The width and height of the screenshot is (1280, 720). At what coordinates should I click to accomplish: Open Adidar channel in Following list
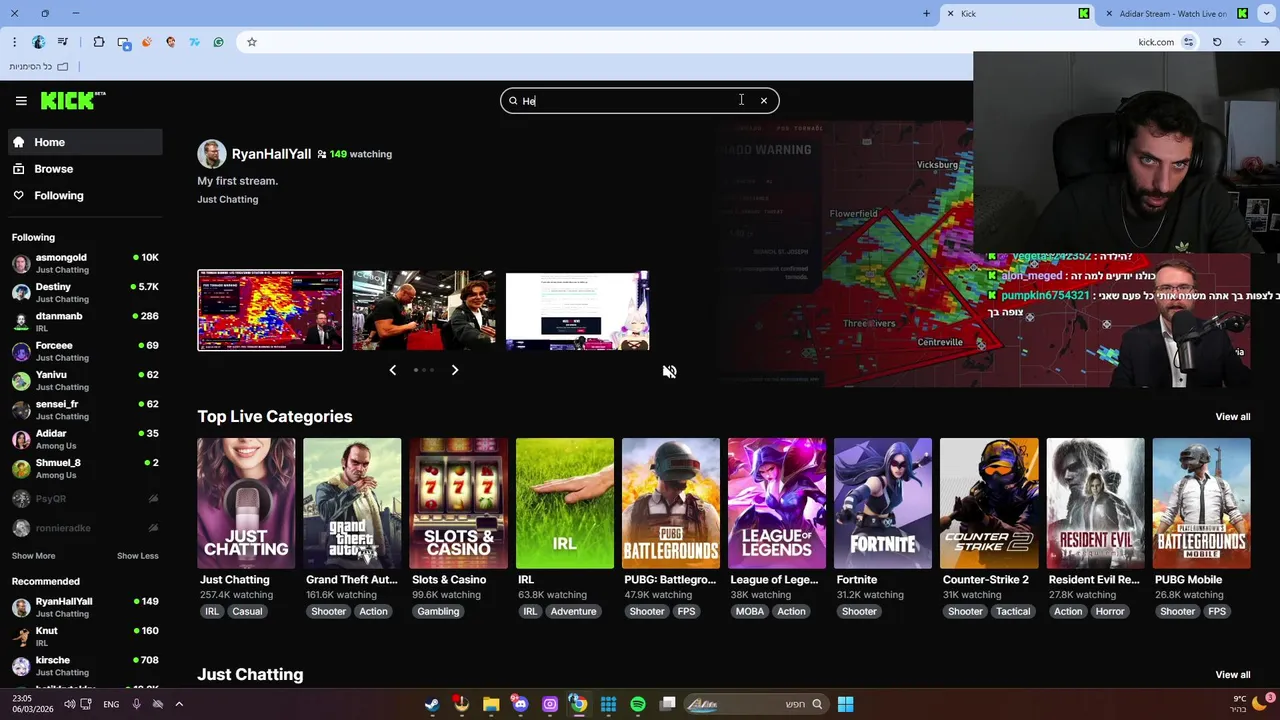pyautogui.click(x=86, y=439)
